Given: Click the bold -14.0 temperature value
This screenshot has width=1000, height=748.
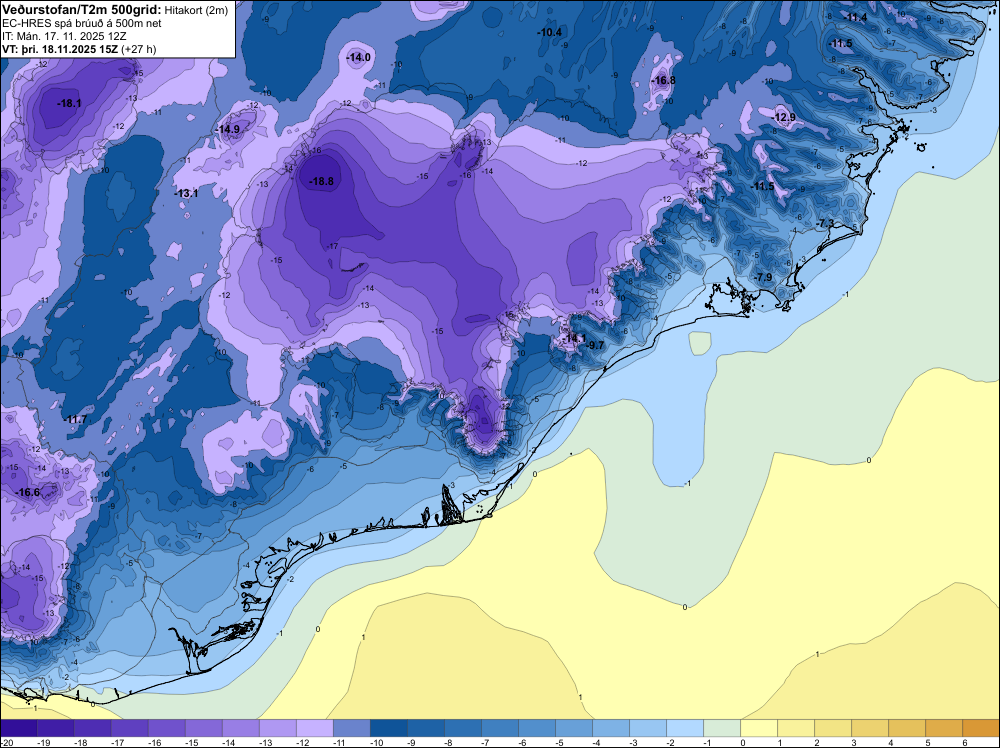Looking at the screenshot, I should pyautogui.click(x=358, y=57).
